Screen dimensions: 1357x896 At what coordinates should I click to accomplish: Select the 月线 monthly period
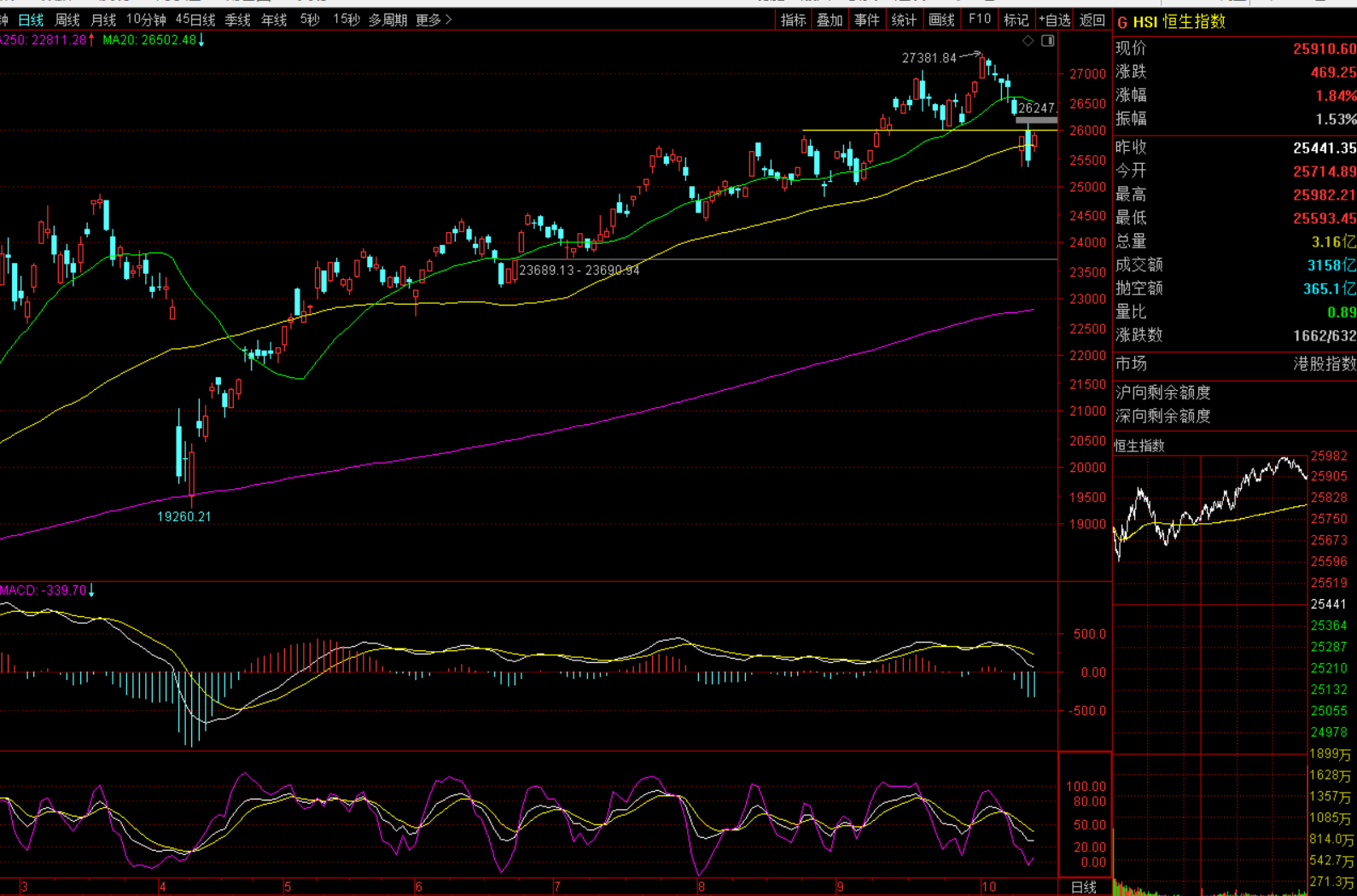coord(103,20)
